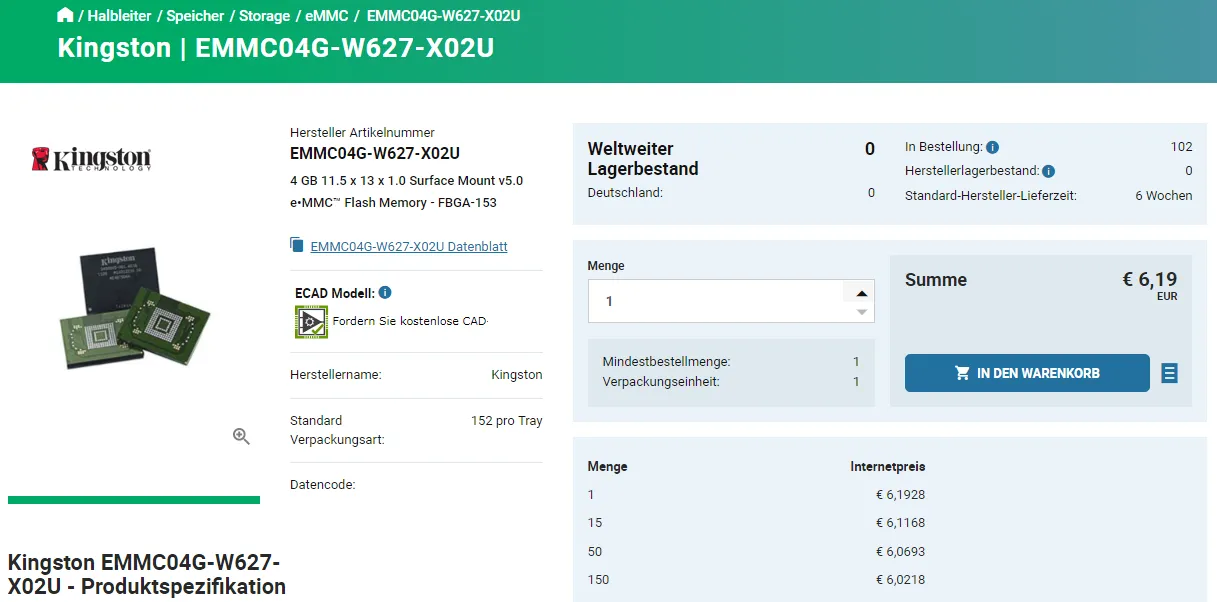This screenshot has height=602, width=1217.
Task: Click the 152 pro Tray packaging value
Action: 507,421
